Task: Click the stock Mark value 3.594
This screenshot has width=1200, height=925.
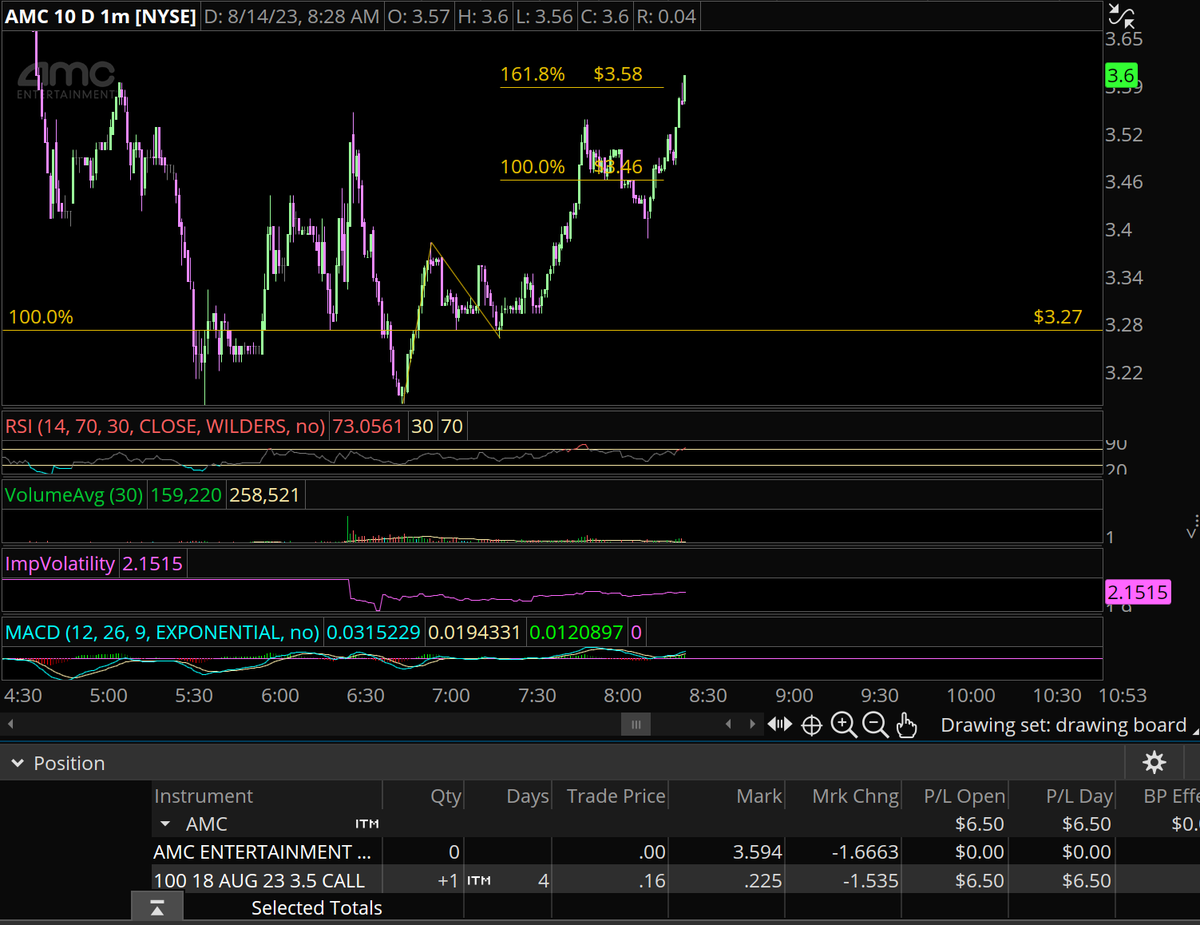Action: [x=759, y=852]
